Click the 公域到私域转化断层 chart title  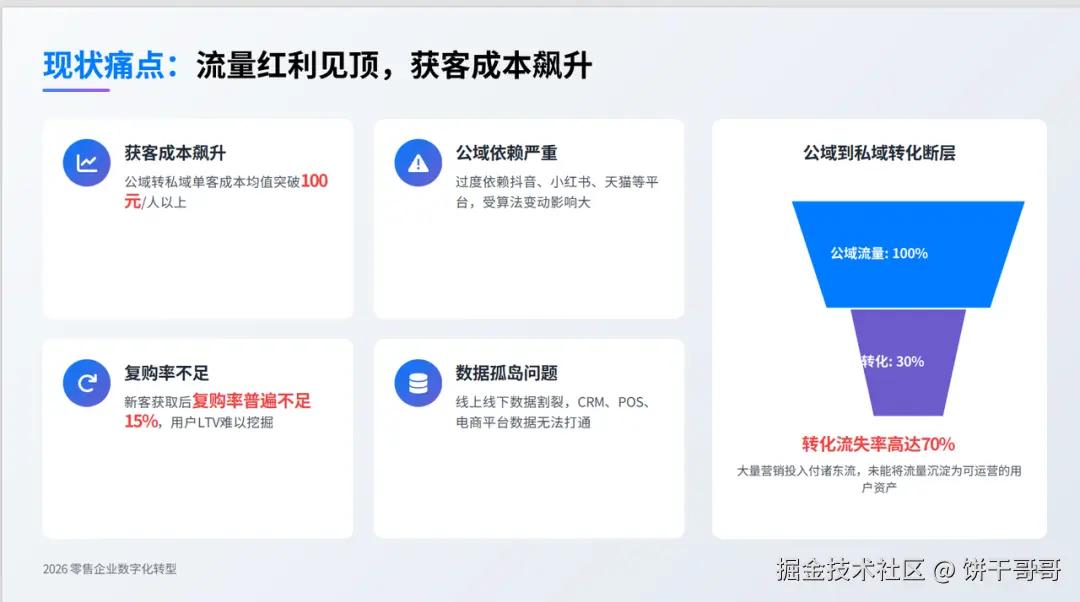[x=879, y=153]
